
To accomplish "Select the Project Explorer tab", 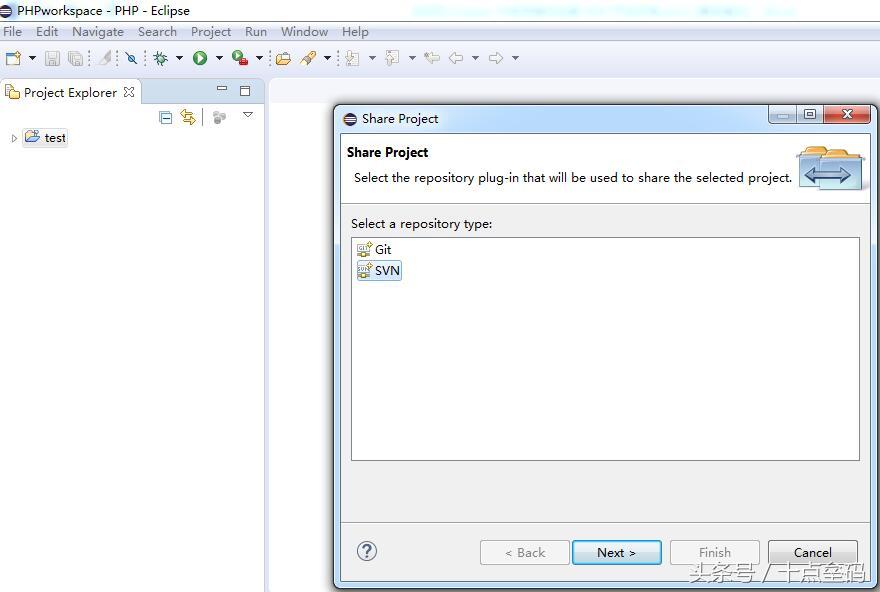I will tap(70, 92).
